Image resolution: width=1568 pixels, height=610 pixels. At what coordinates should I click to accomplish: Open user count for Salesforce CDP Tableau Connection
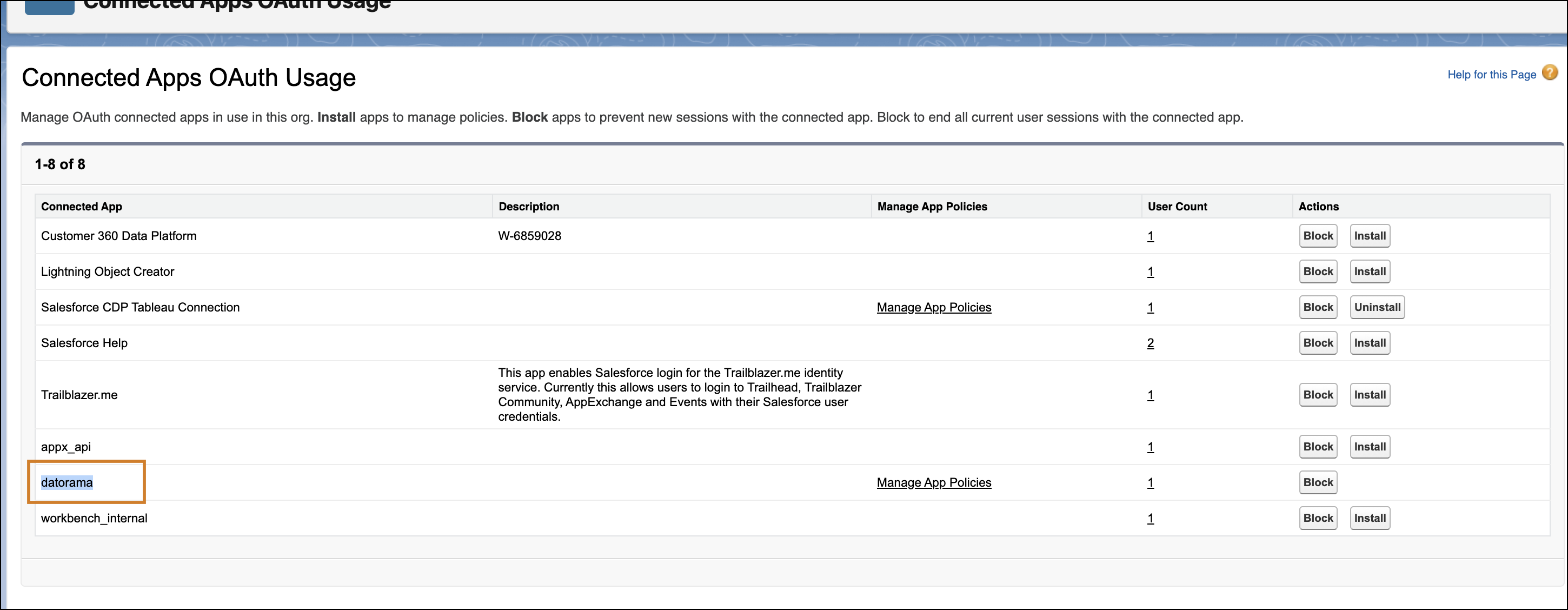(1150, 308)
